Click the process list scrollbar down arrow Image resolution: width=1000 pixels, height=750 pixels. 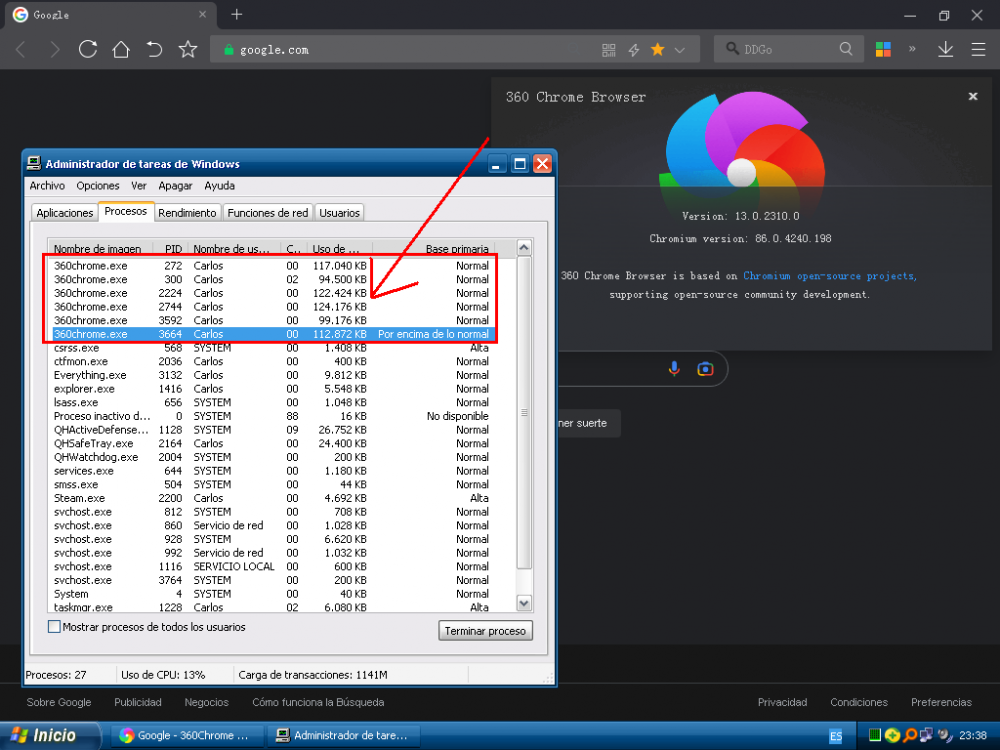coord(524,603)
